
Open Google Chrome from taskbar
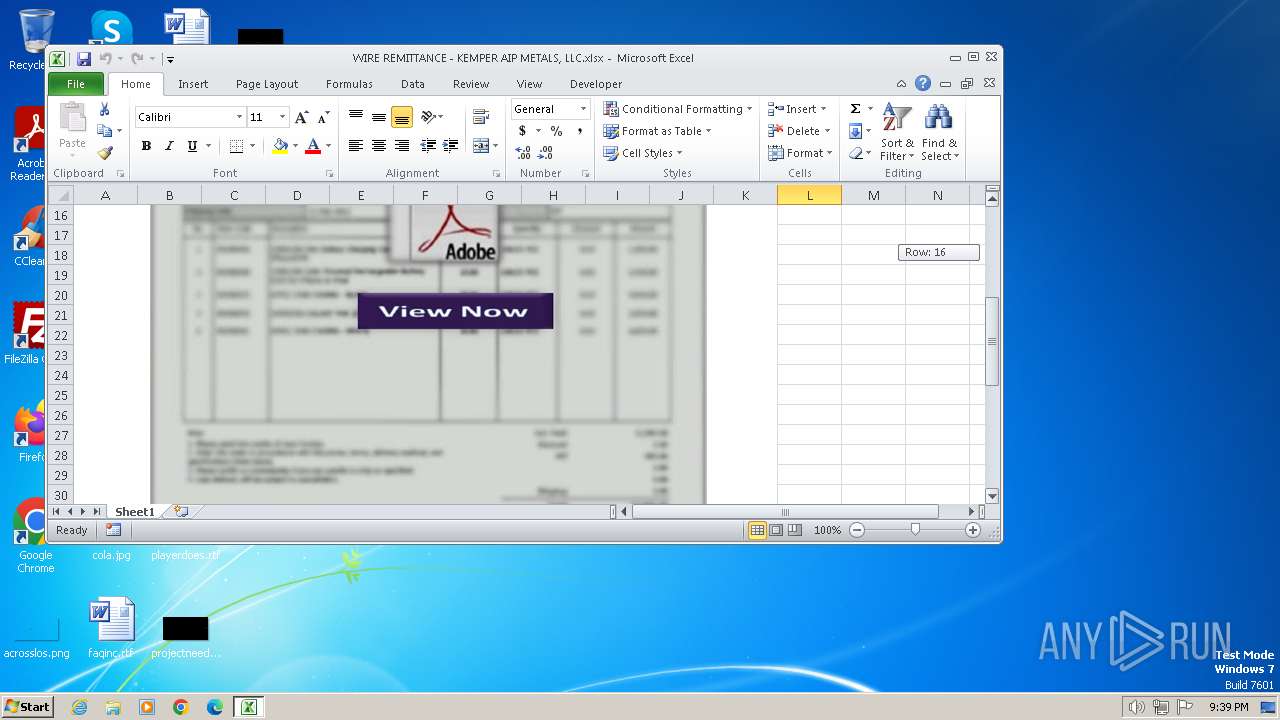tap(181, 707)
